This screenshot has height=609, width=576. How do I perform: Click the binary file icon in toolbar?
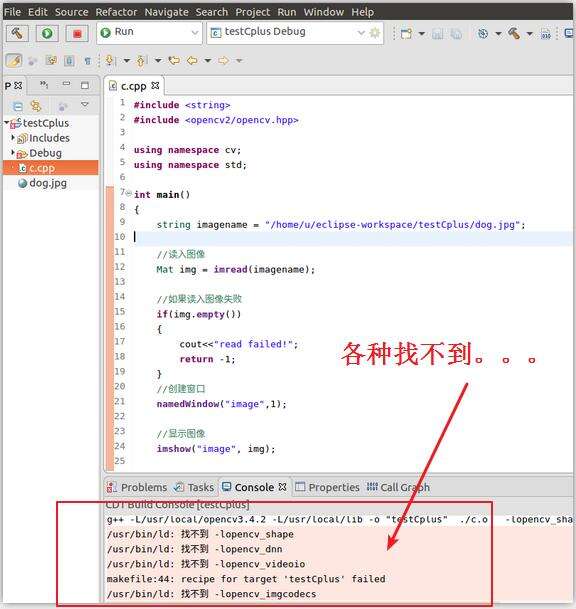point(545,34)
